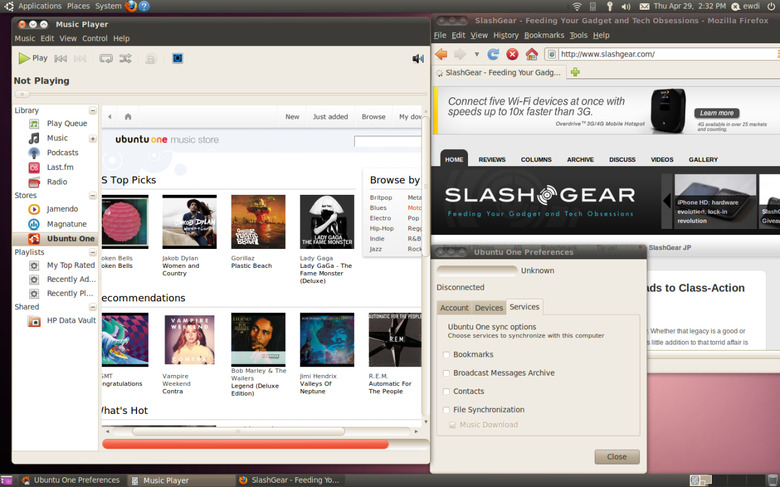This screenshot has width=780, height=487.
Task: Open the Applications menu in top panel
Action: [39, 6]
